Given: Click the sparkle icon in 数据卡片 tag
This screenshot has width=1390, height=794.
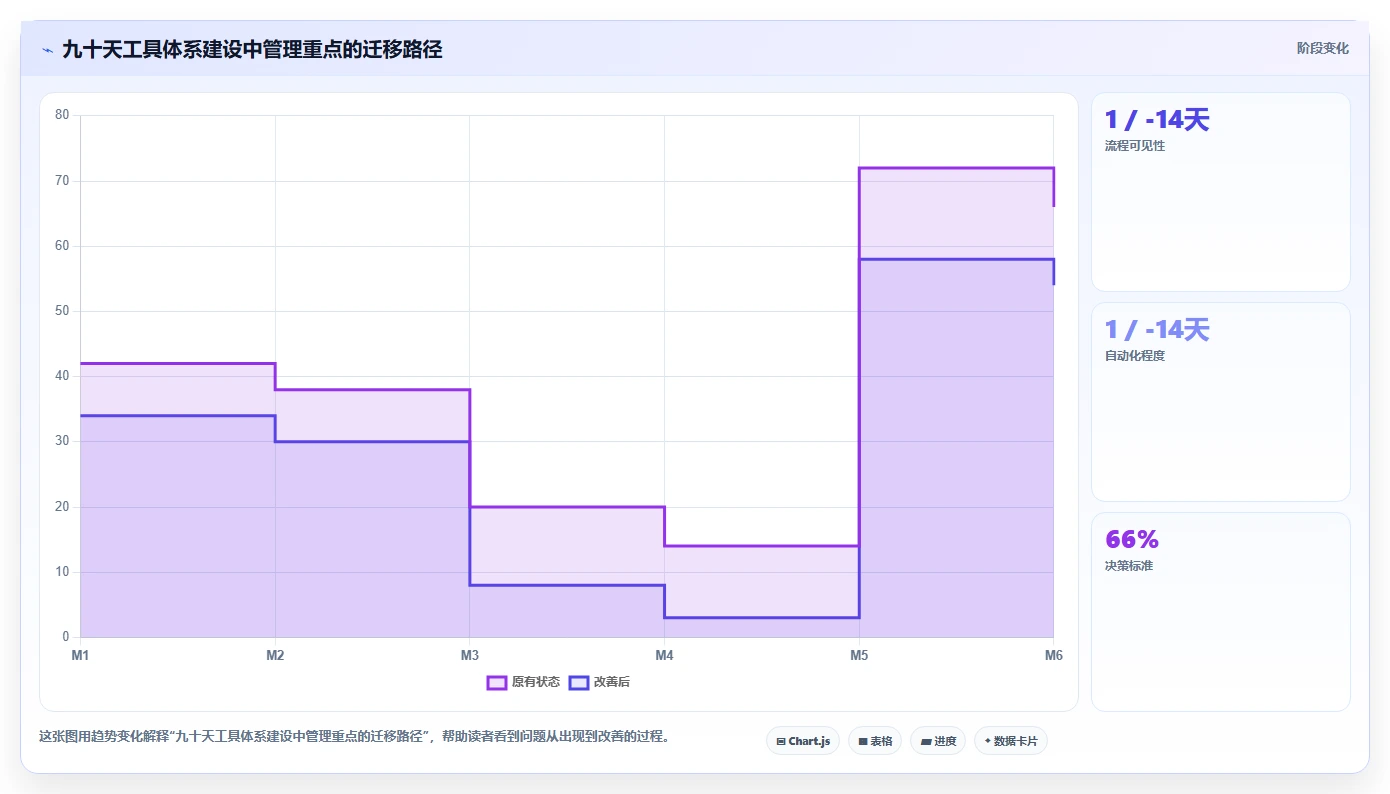Looking at the screenshot, I should point(987,741).
